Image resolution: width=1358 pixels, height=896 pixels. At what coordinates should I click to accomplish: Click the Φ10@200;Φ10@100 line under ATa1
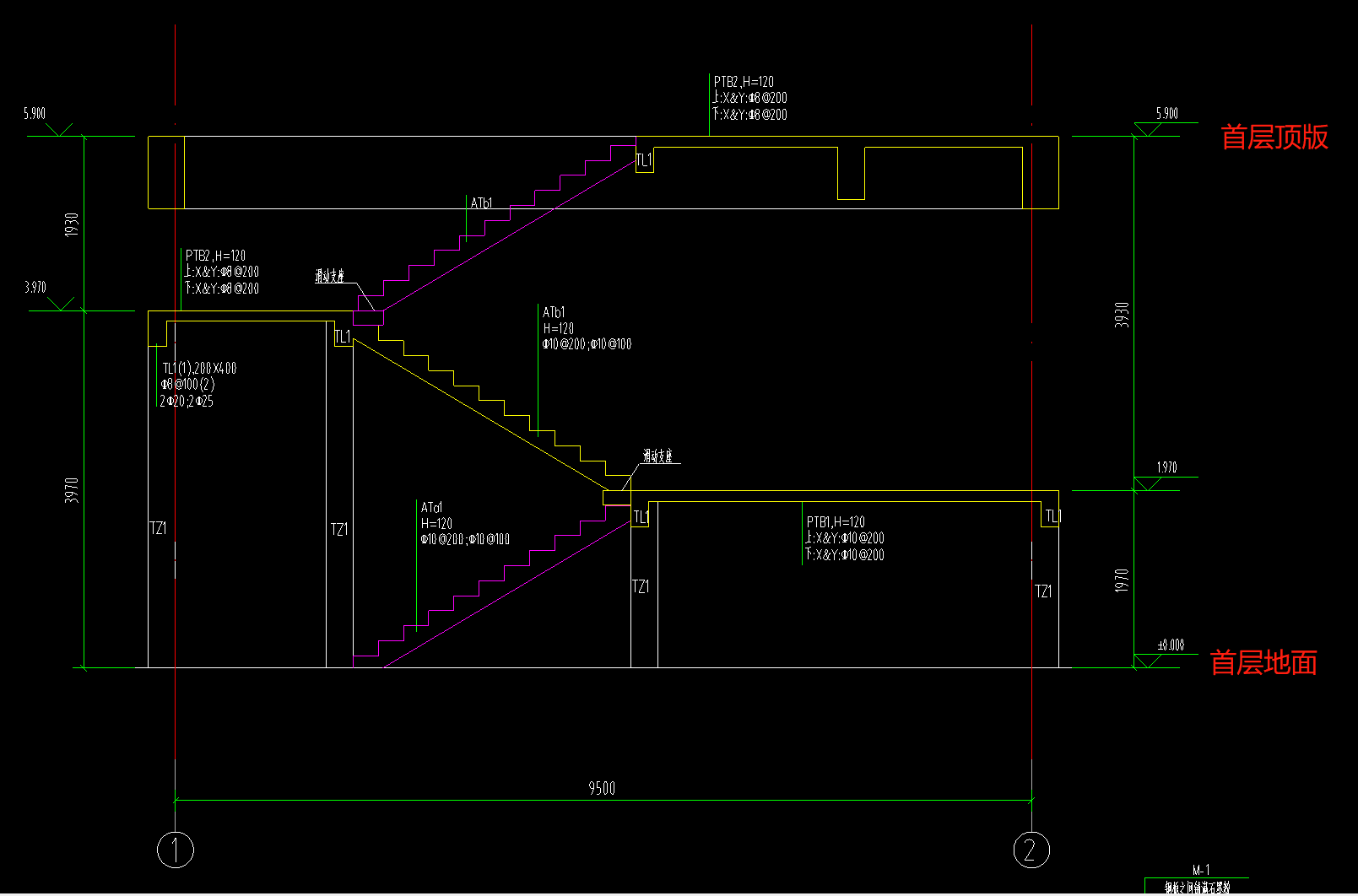465,539
